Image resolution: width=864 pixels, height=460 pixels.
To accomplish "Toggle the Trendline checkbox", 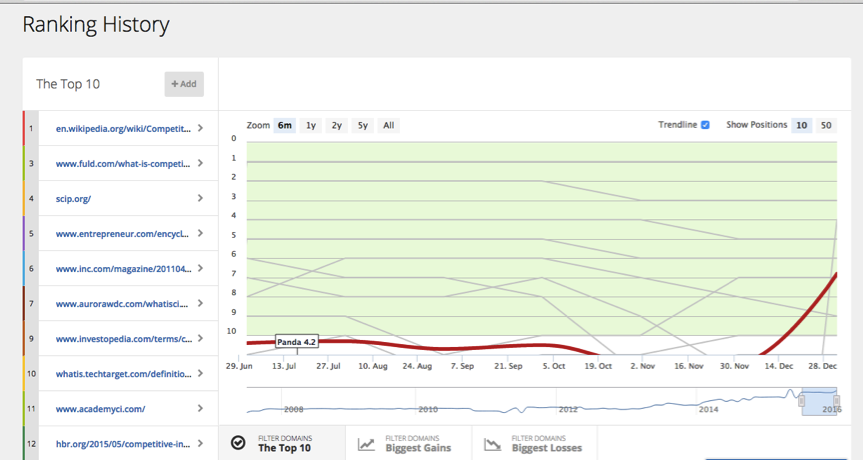I will pos(705,125).
